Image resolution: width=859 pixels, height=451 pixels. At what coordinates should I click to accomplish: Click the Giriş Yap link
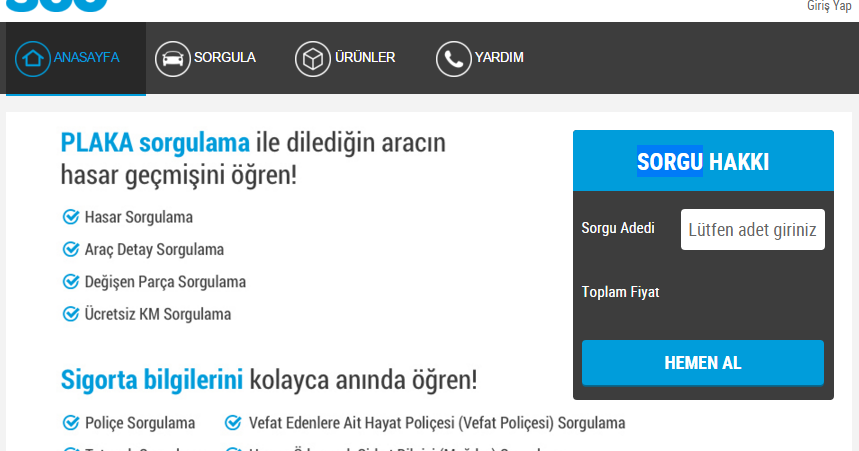[x=829, y=6]
